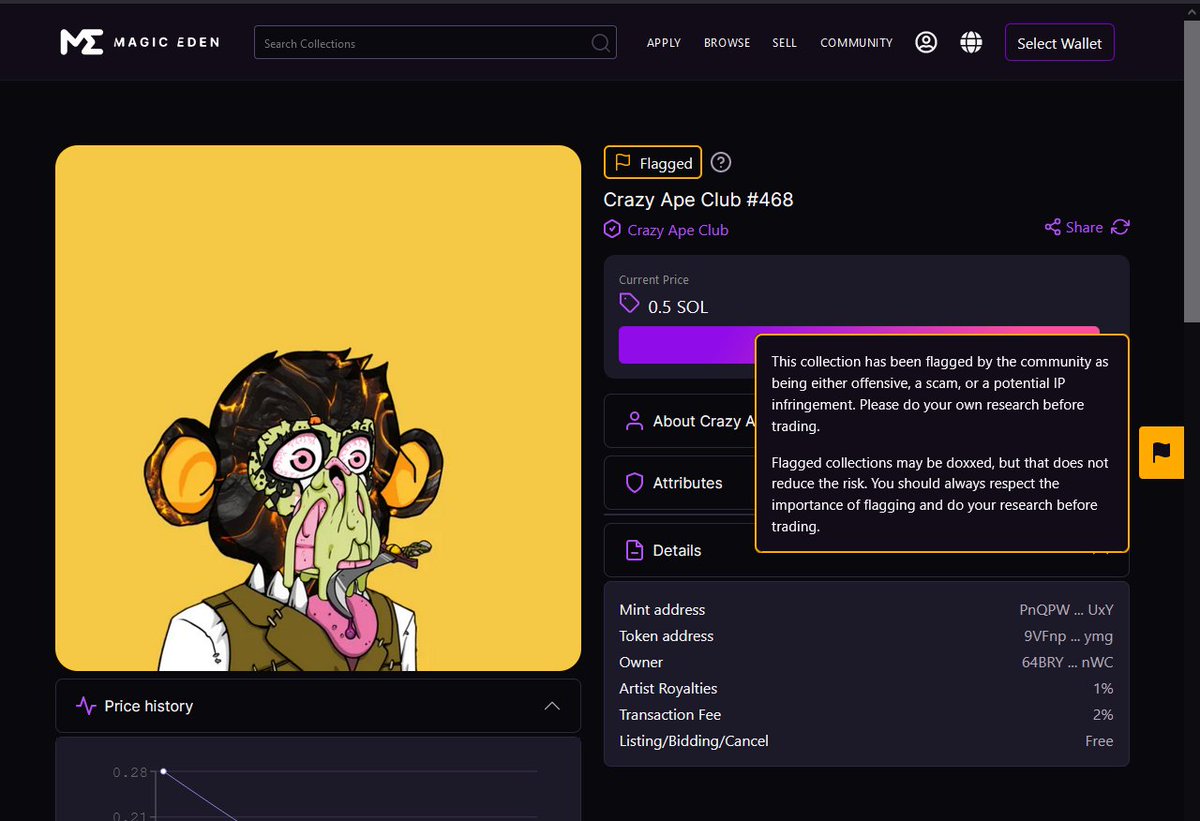The height and width of the screenshot is (821, 1200).
Task: Click the verified collection badge icon
Action: pos(612,229)
